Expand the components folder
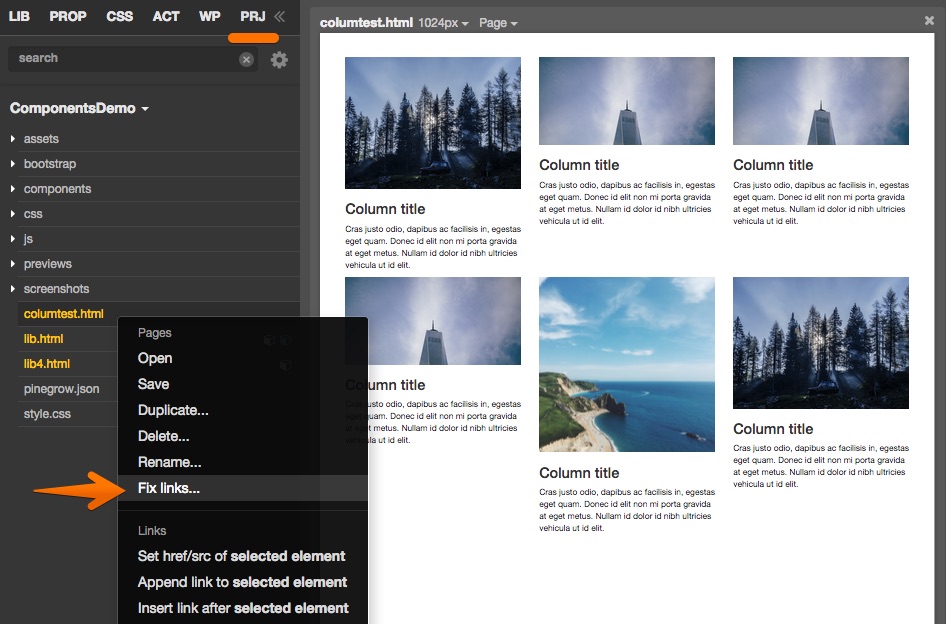Viewport: 946px width, 624px height. [13, 189]
